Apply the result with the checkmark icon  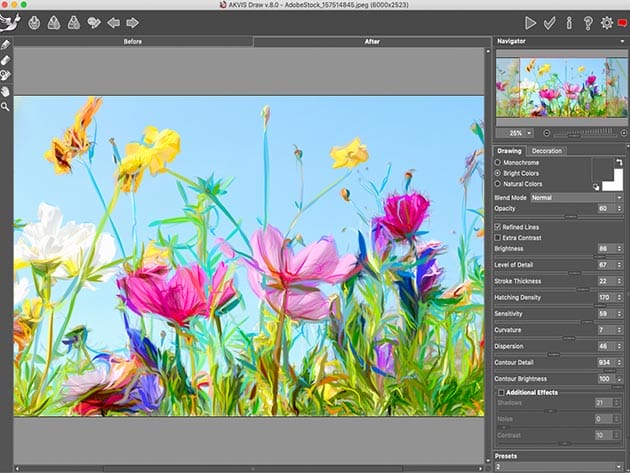(550, 22)
